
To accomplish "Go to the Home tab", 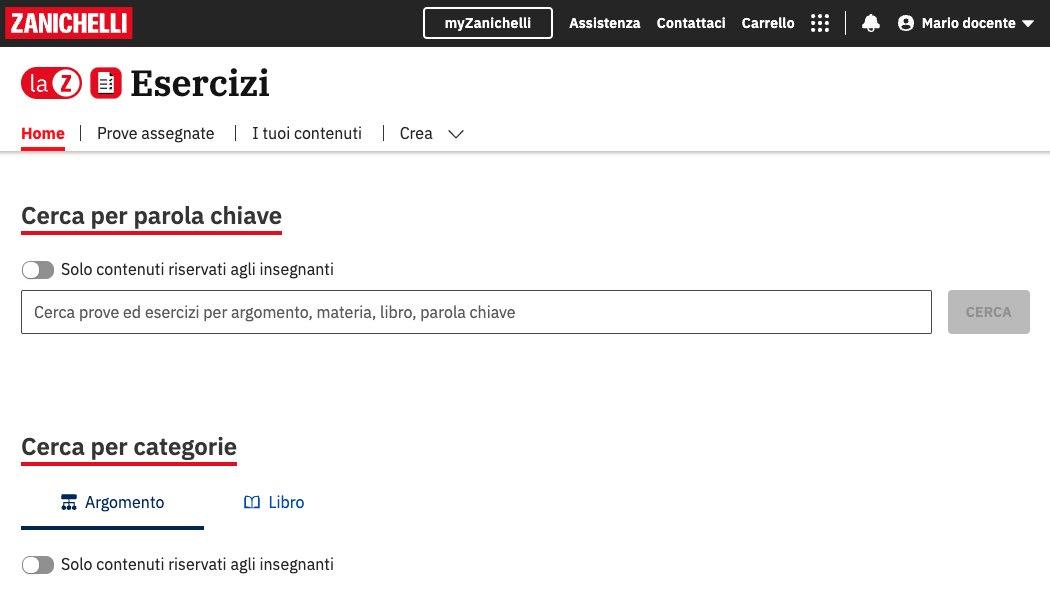I will point(43,133).
